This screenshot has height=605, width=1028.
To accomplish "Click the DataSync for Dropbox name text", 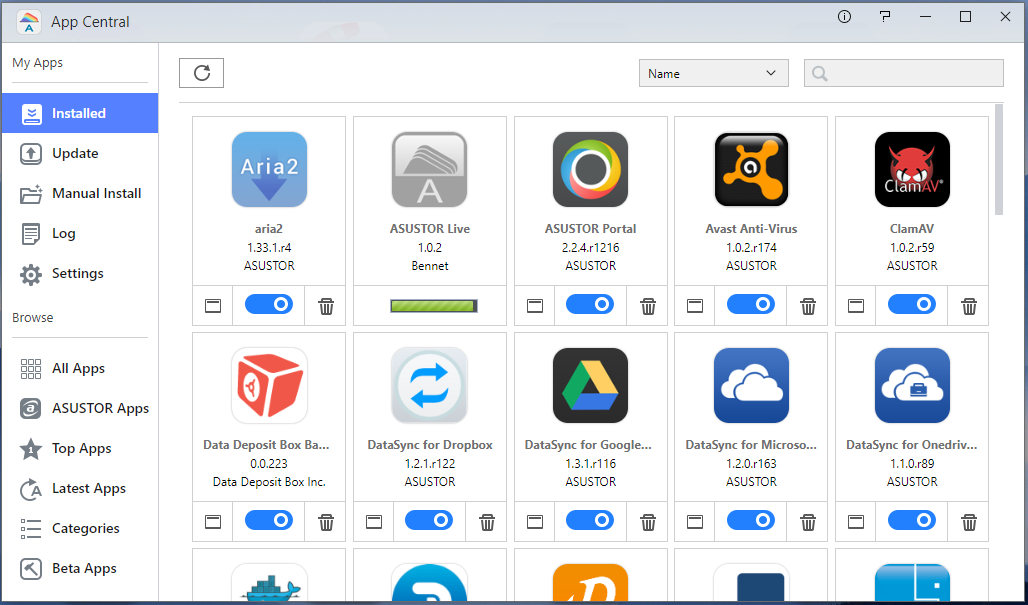I will tap(429, 444).
